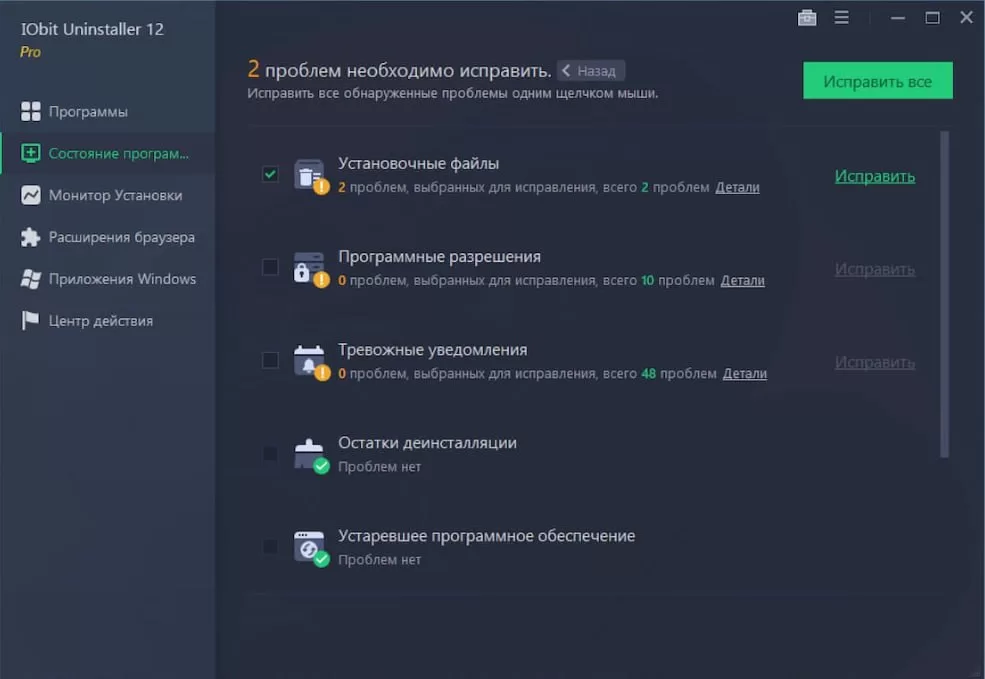The image size is (985, 679).
Task: Click the Центр действия flag icon
Action: click(x=30, y=320)
